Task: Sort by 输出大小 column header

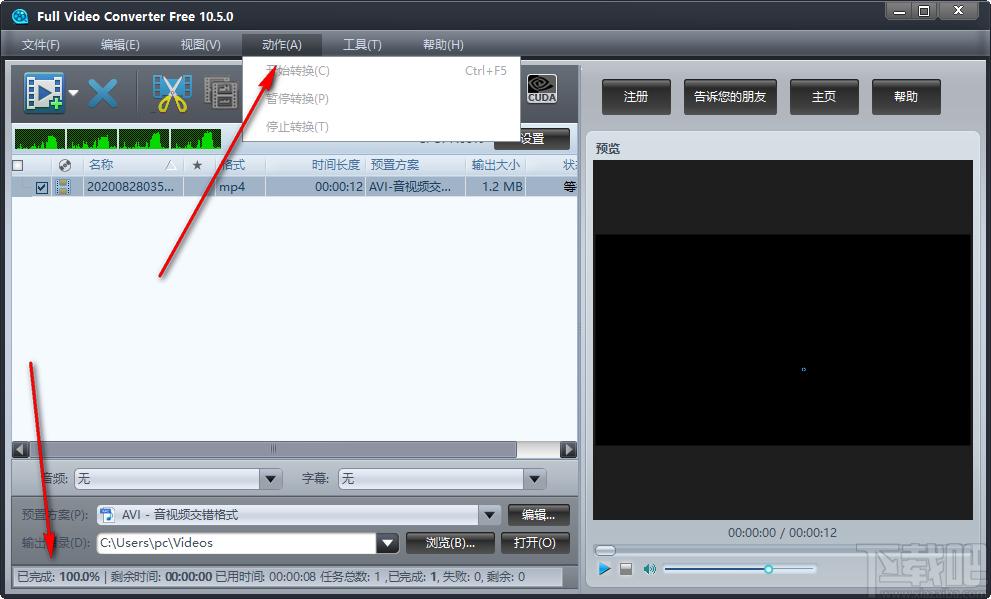Action: (x=496, y=165)
